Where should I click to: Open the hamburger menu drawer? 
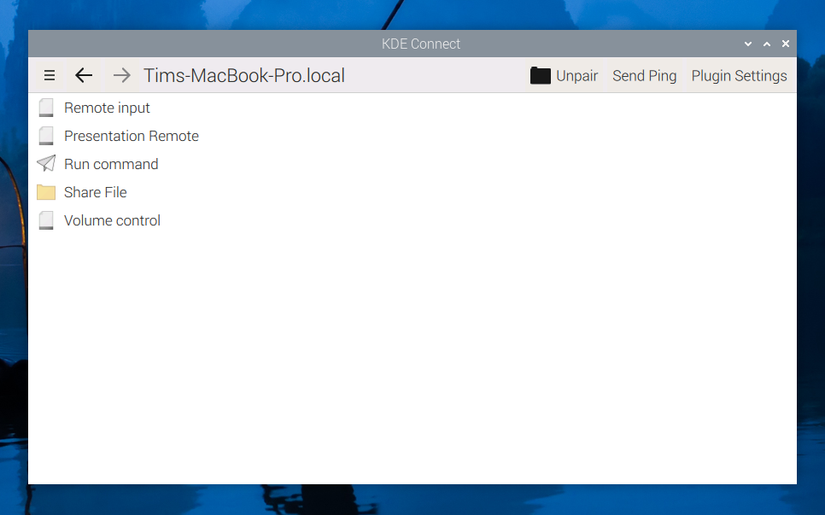(49, 76)
